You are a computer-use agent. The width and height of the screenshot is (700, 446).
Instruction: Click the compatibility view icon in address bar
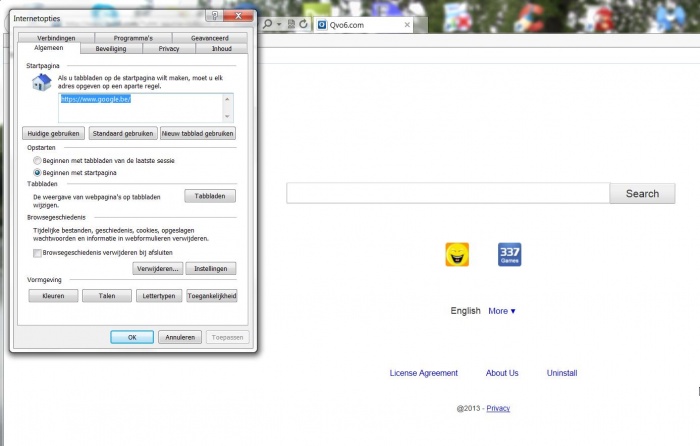(291, 24)
